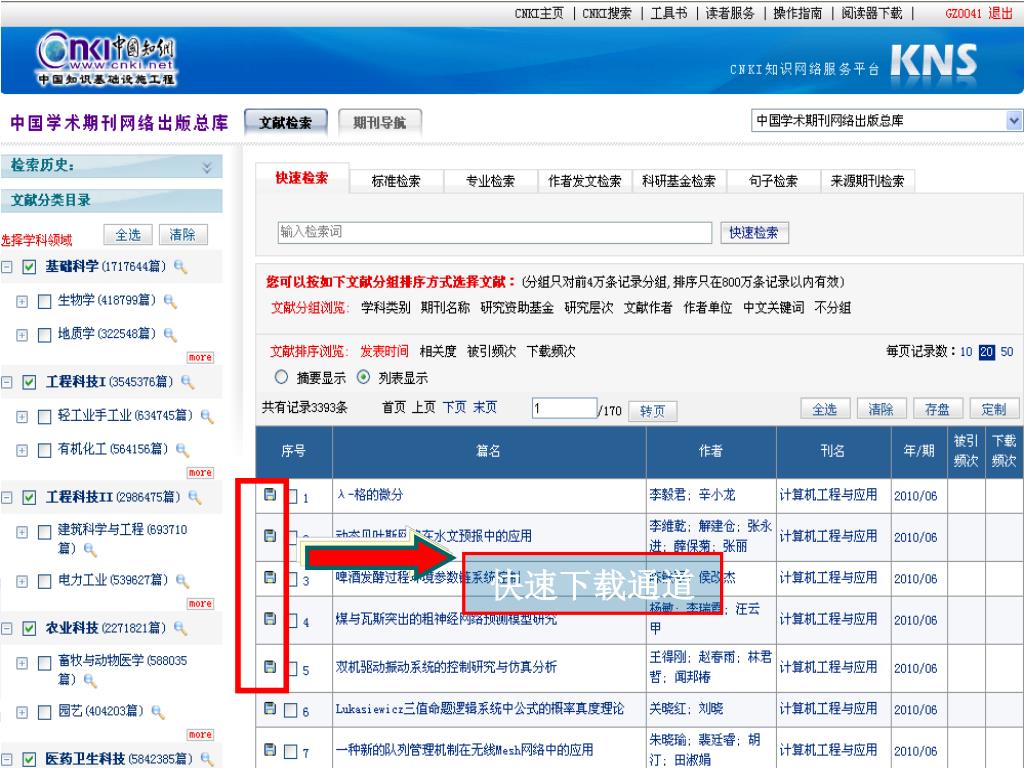Click the download icon for row 7
The height and width of the screenshot is (768, 1024).
click(270, 749)
